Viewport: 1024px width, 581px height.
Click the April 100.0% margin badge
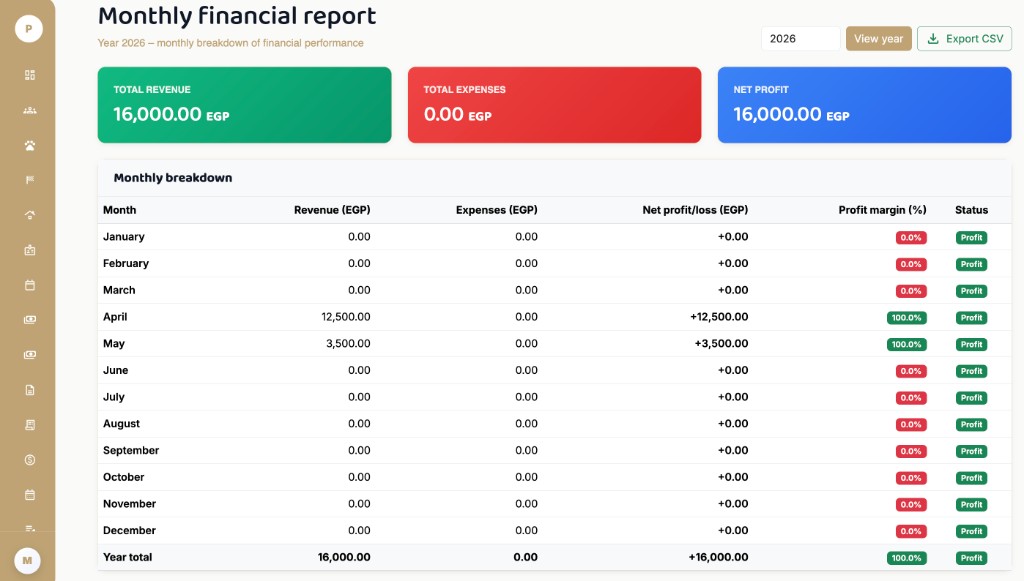click(x=906, y=318)
